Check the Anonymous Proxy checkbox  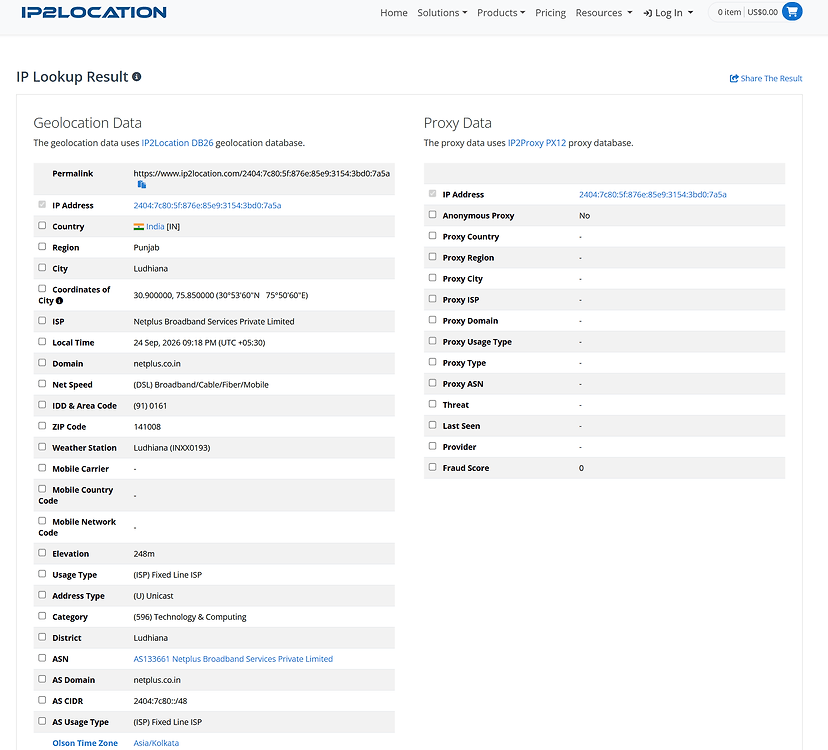(432, 214)
